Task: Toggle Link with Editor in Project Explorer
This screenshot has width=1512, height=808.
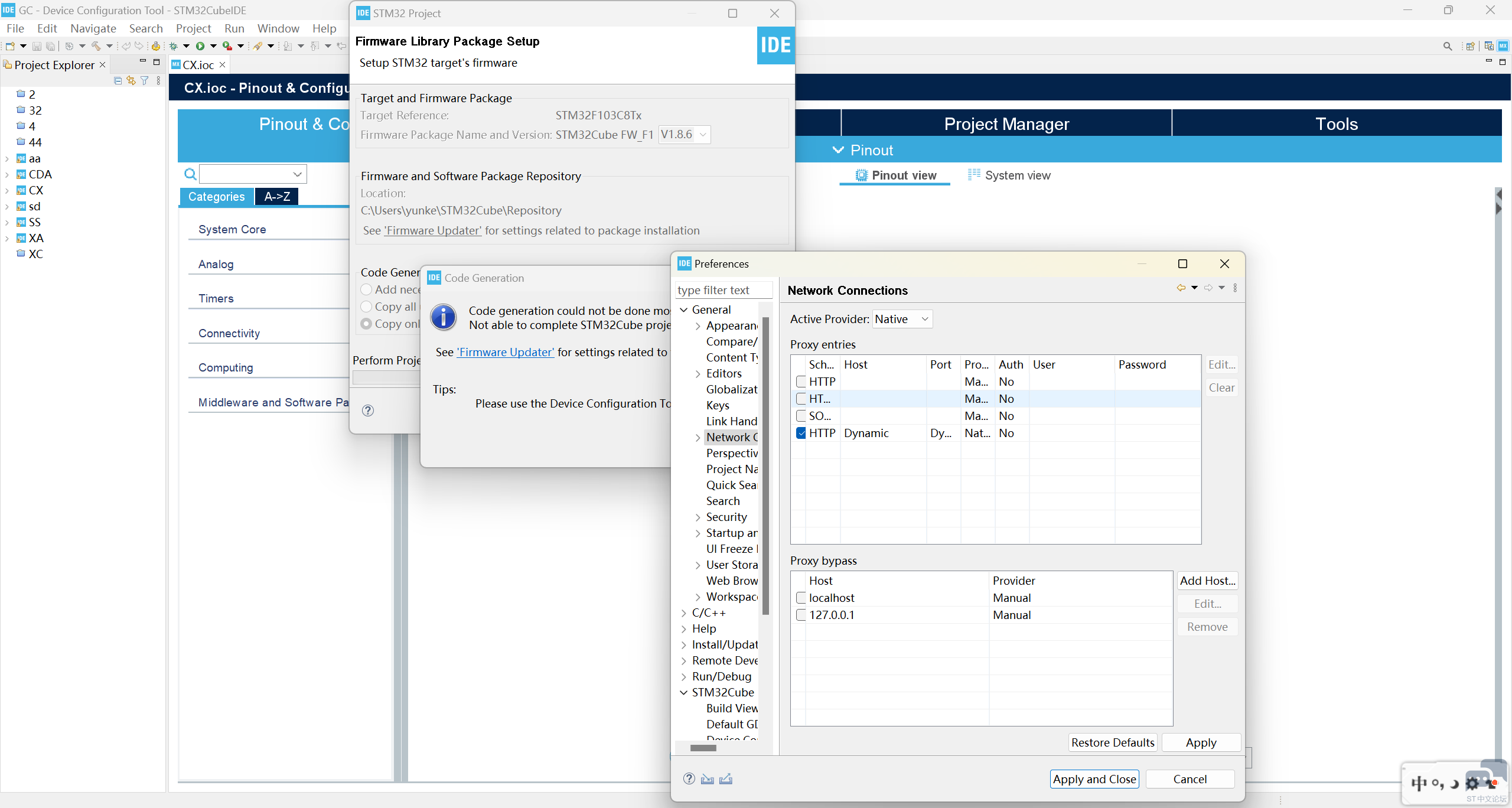Action: click(x=131, y=80)
